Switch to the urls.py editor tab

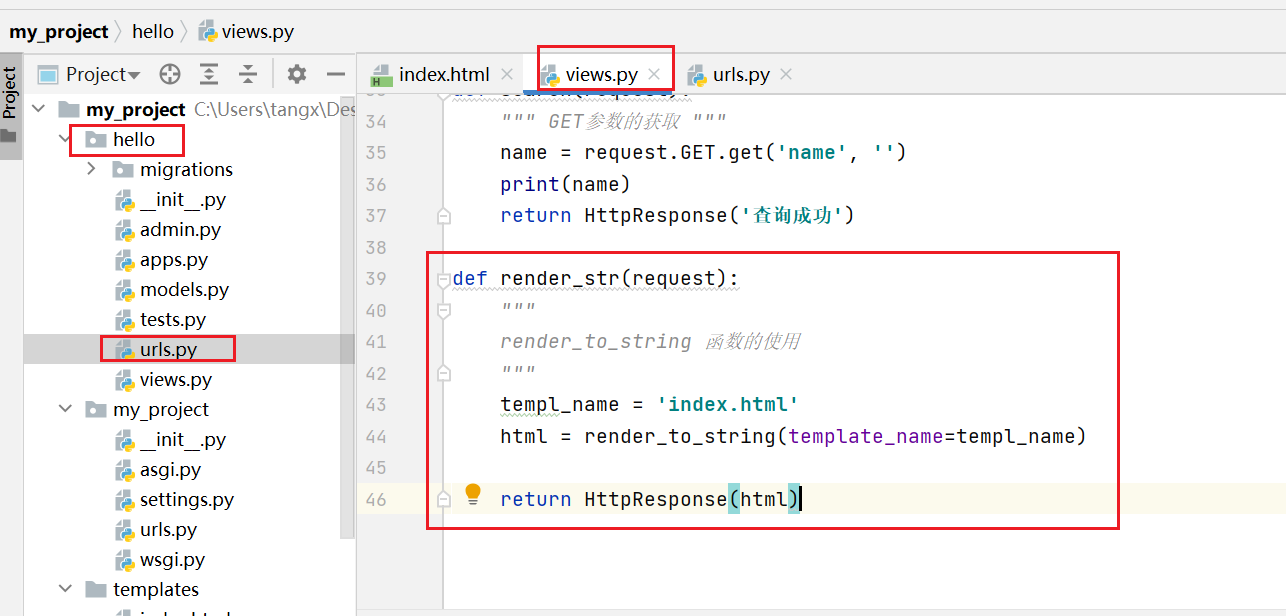[741, 74]
